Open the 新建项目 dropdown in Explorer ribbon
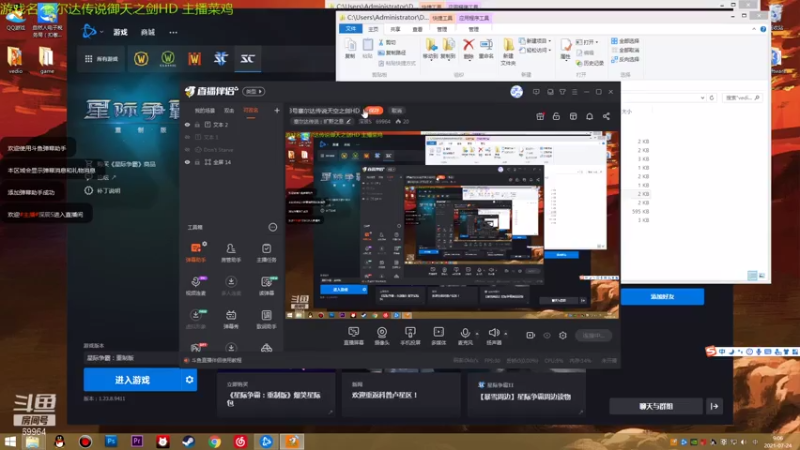The height and width of the screenshot is (450, 800). [535, 41]
